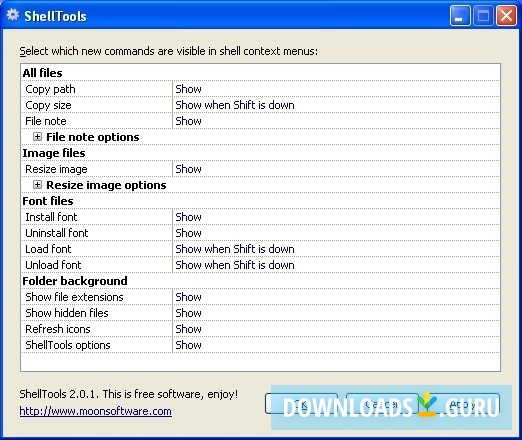522x440 pixels.
Task: Click the OK button
Action: (301, 404)
